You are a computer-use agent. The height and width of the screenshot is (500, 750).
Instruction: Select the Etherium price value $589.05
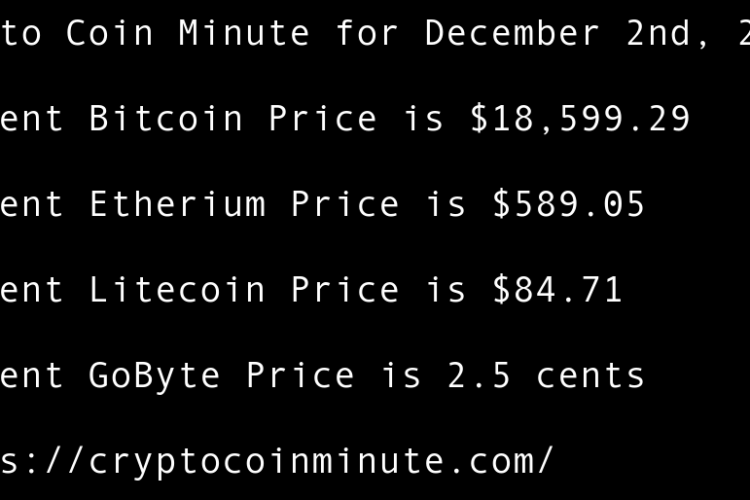(x=568, y=205)
